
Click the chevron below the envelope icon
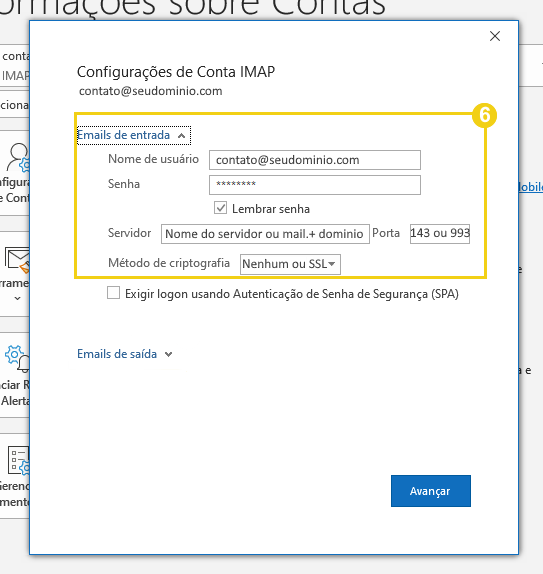[17, 298]
